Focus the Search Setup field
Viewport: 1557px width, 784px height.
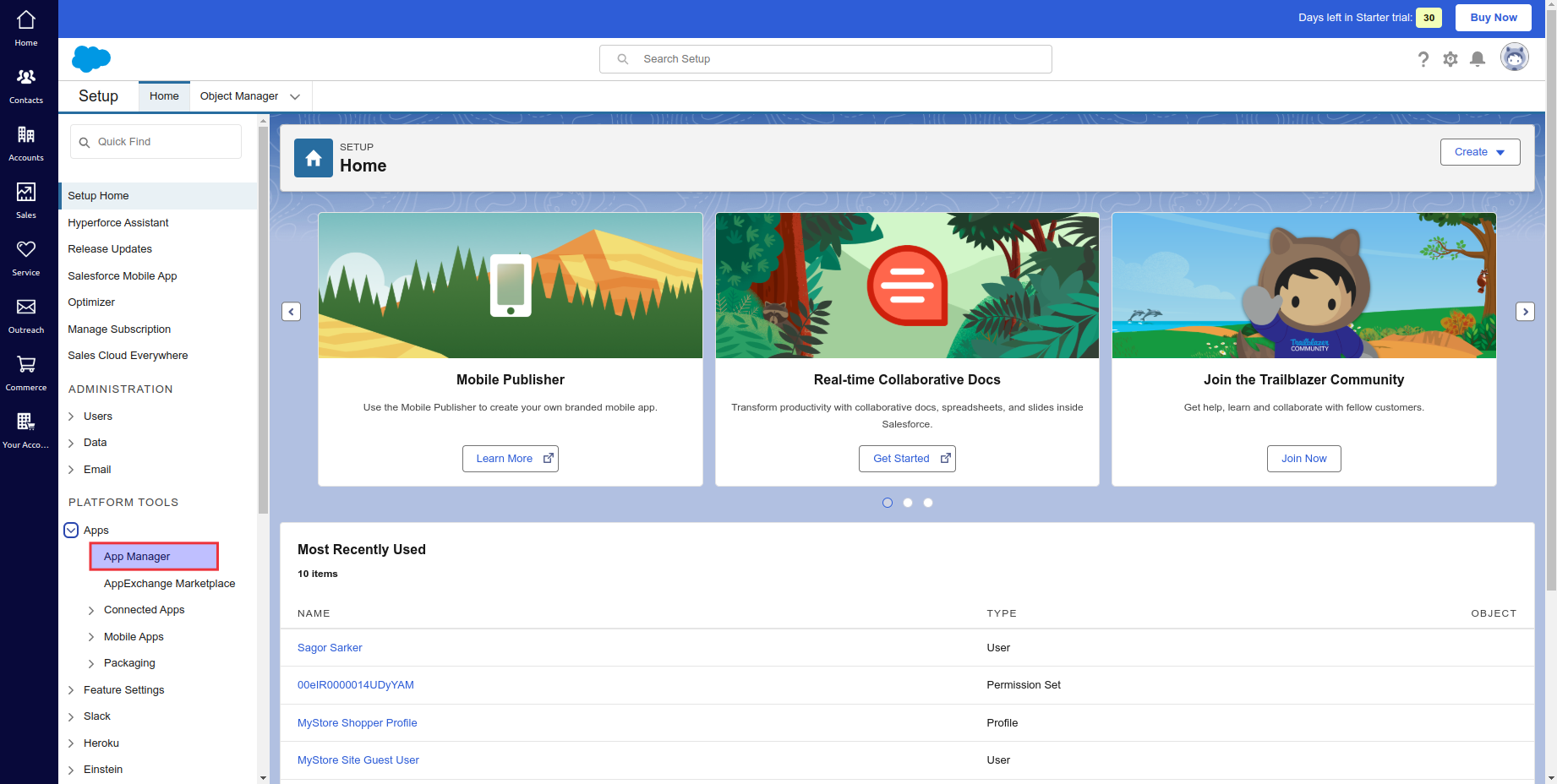(x=826, y=59)
